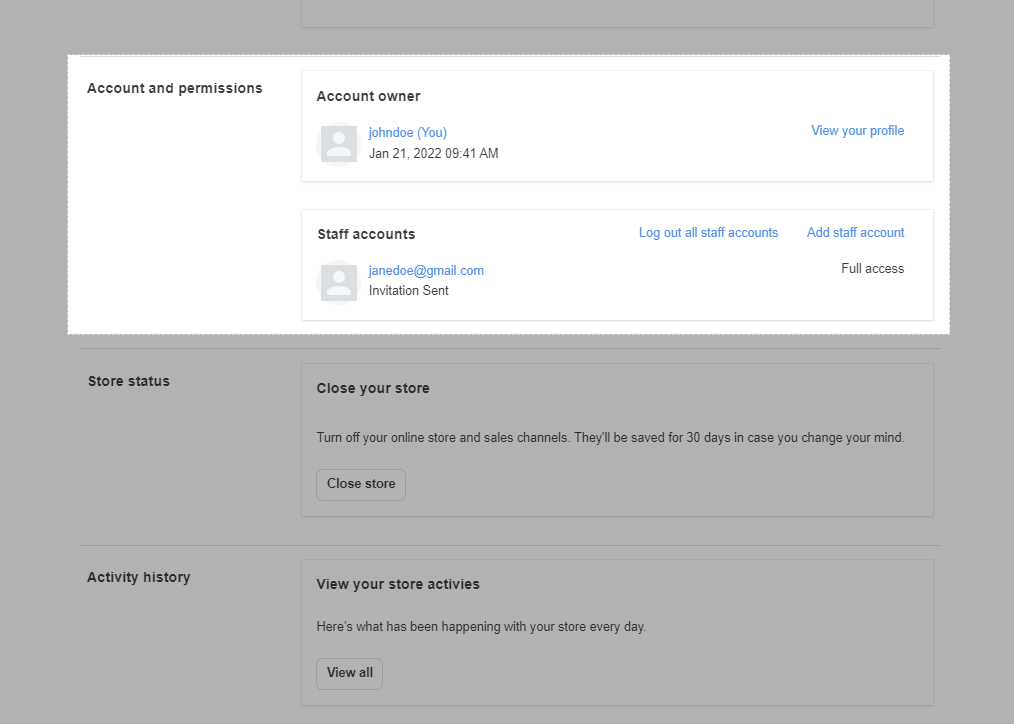Screen dimensions: 1014x724
Task: Click the janedoe staff account avatar
Action: (x=339, y=282)
